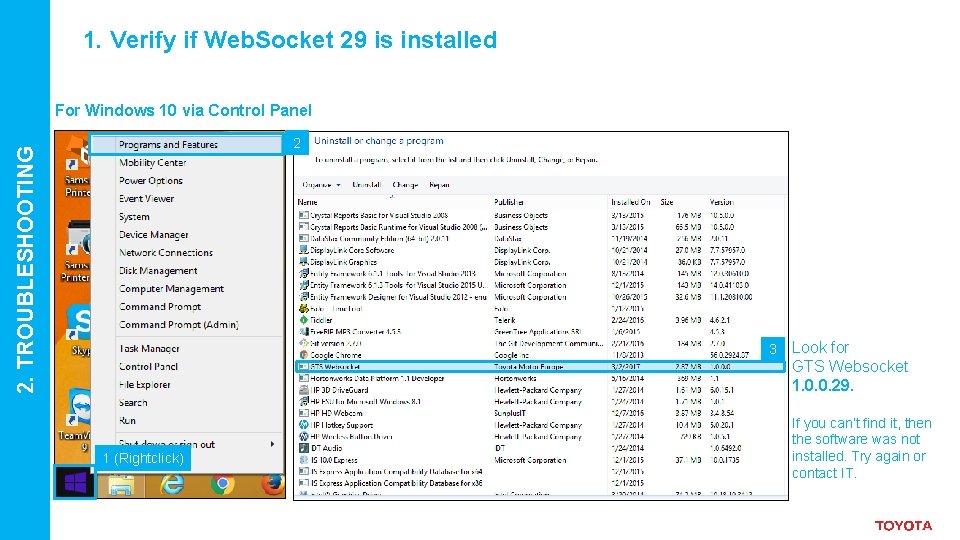
Task: Click the SunplusIT publisher cell
Action: point(510,413)
